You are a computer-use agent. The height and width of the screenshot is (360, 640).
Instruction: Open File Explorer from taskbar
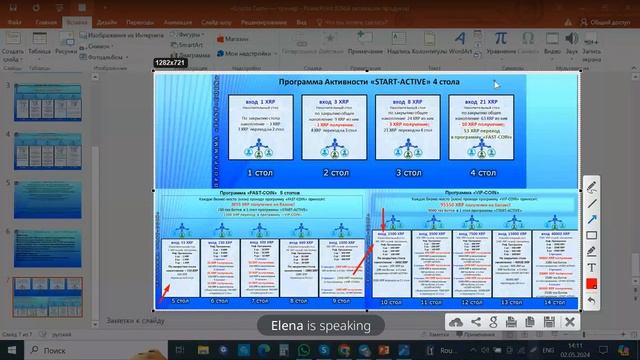point(203,350)
